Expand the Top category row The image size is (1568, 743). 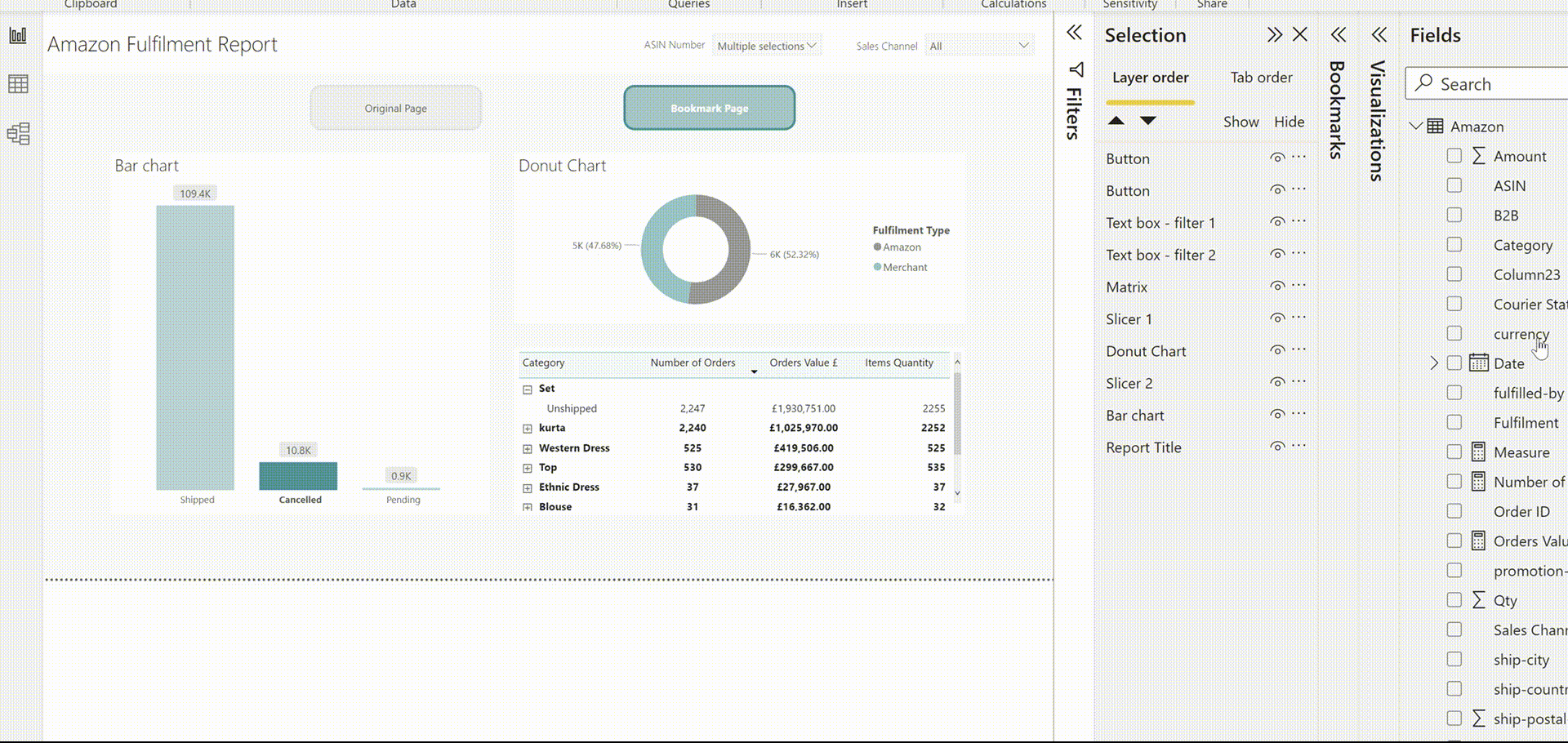click(x=528, y=468)
